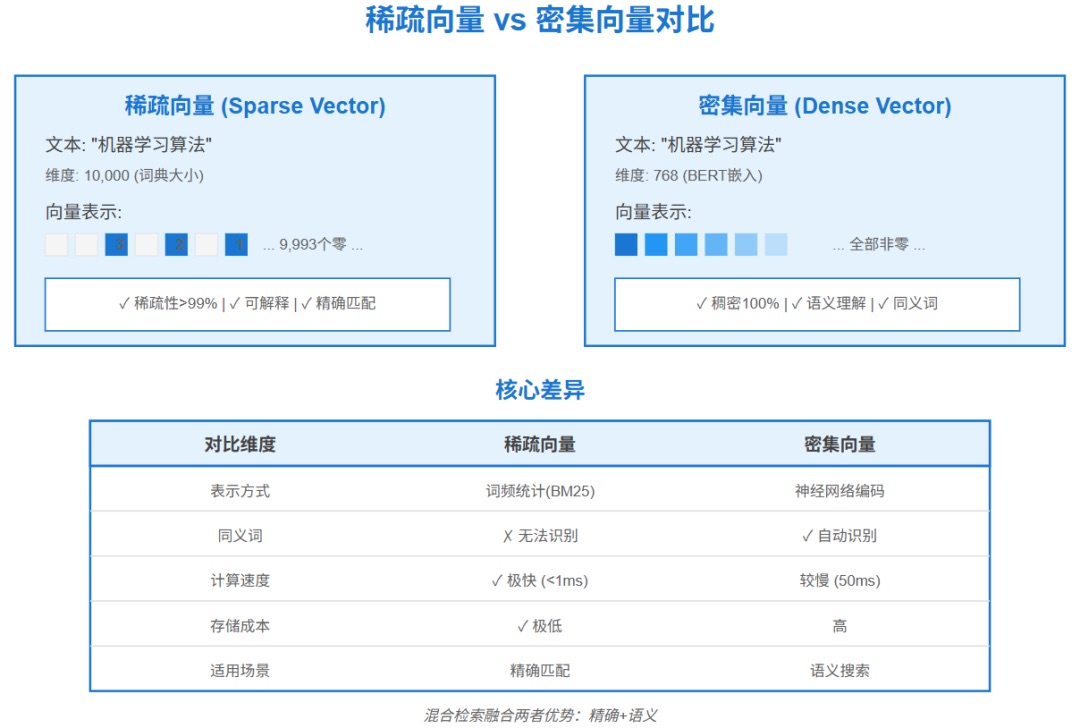Click the ✓ 极快 (<1ms) cell

tap(540, 581)
